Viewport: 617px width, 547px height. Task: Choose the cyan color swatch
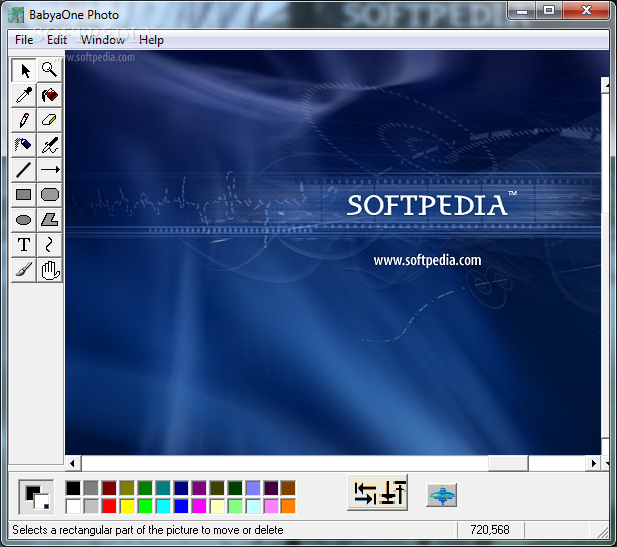(x=163, y=506)
